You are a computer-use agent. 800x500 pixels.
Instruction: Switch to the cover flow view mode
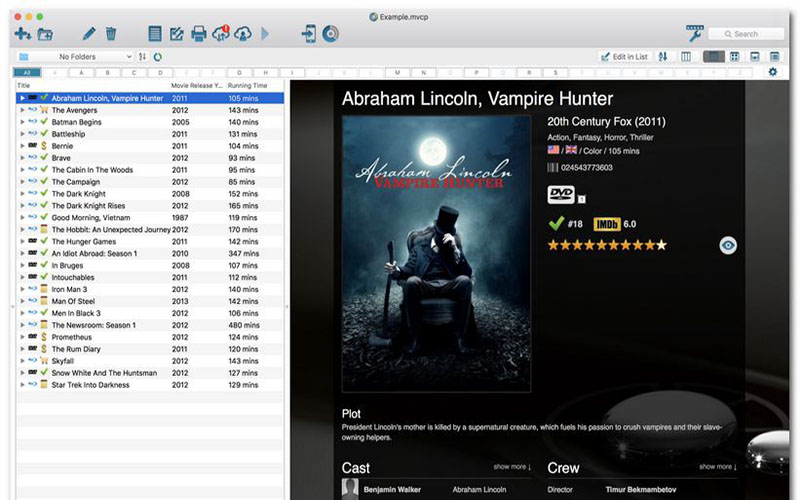(755, 57)
